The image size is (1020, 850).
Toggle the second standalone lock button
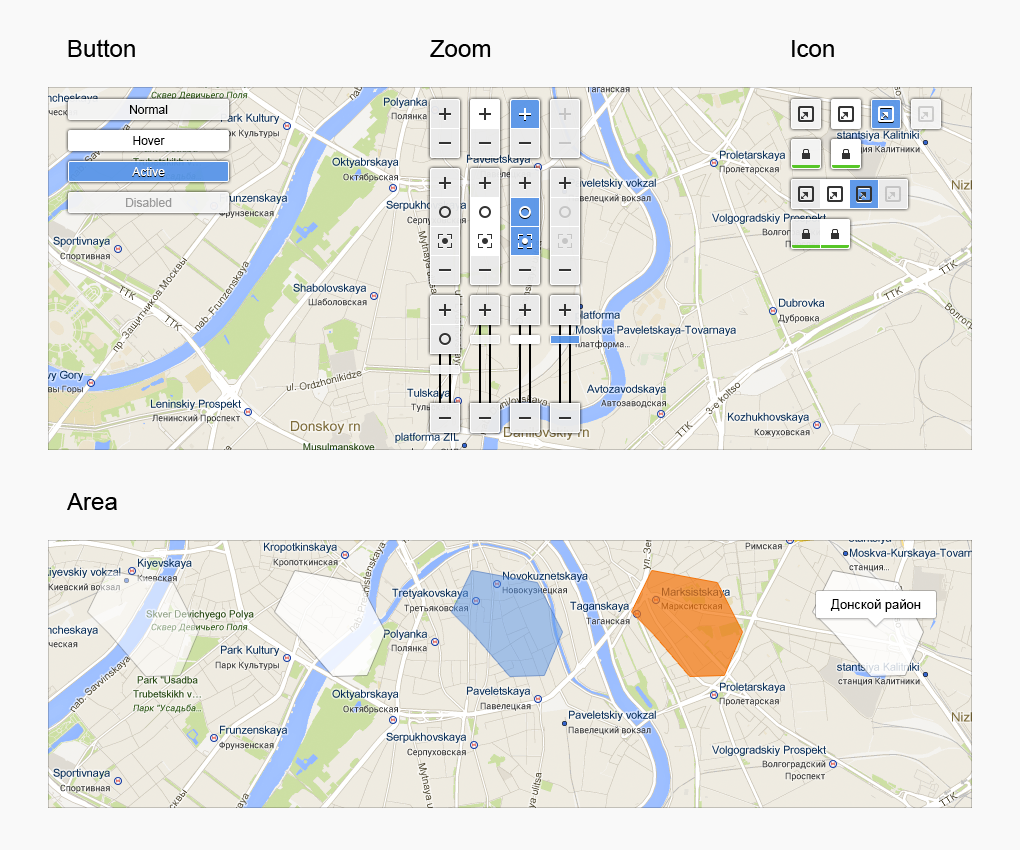(x=846, y=154)
